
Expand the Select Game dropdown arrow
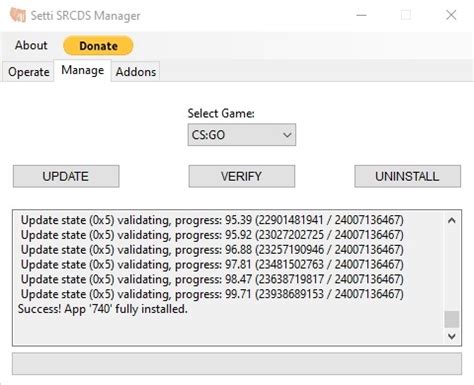(287, 135)
